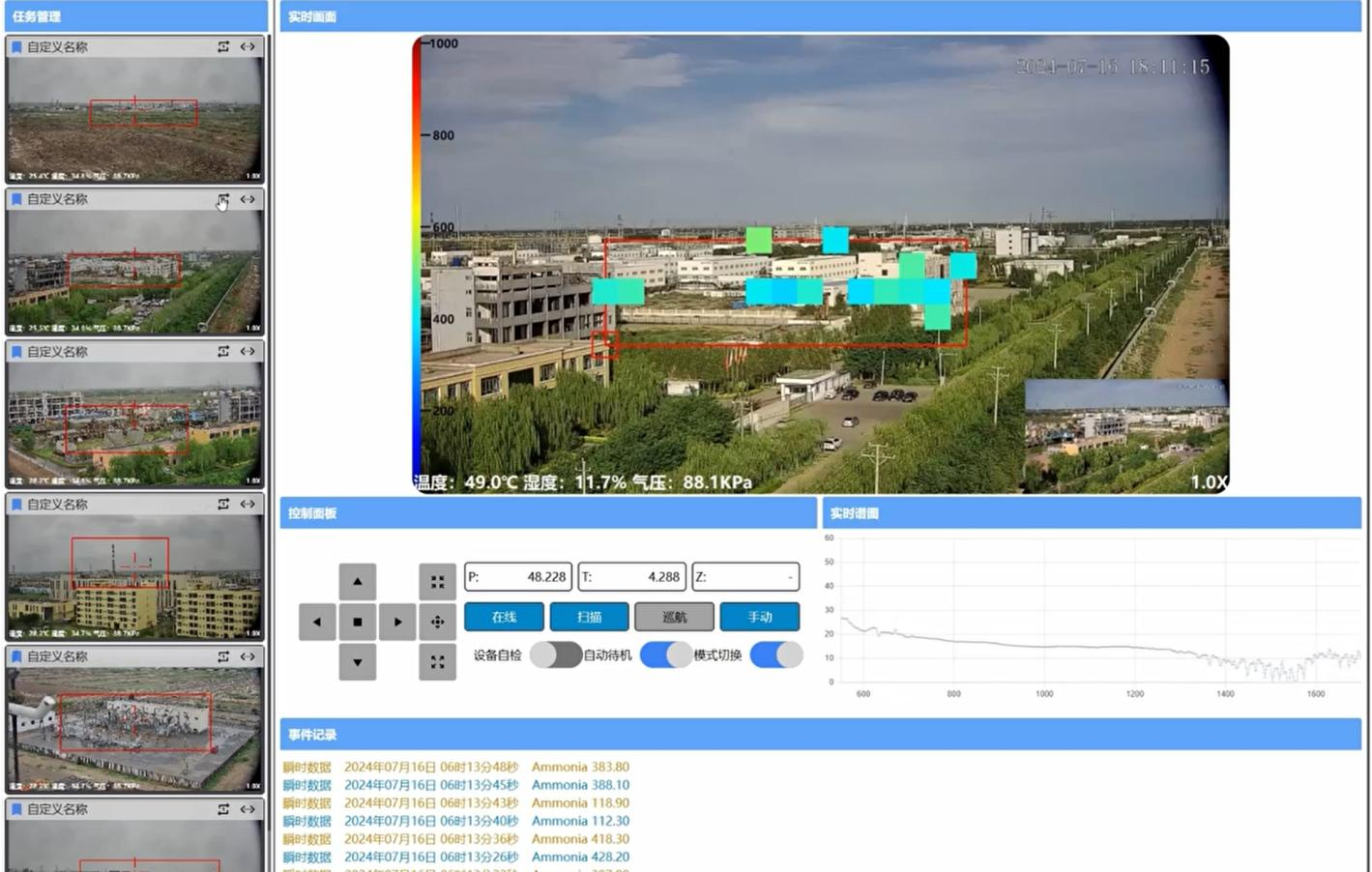This screenshot has width=1372, height=872.
Task: Click the Z value input field
Action: [x=745, y=577]
